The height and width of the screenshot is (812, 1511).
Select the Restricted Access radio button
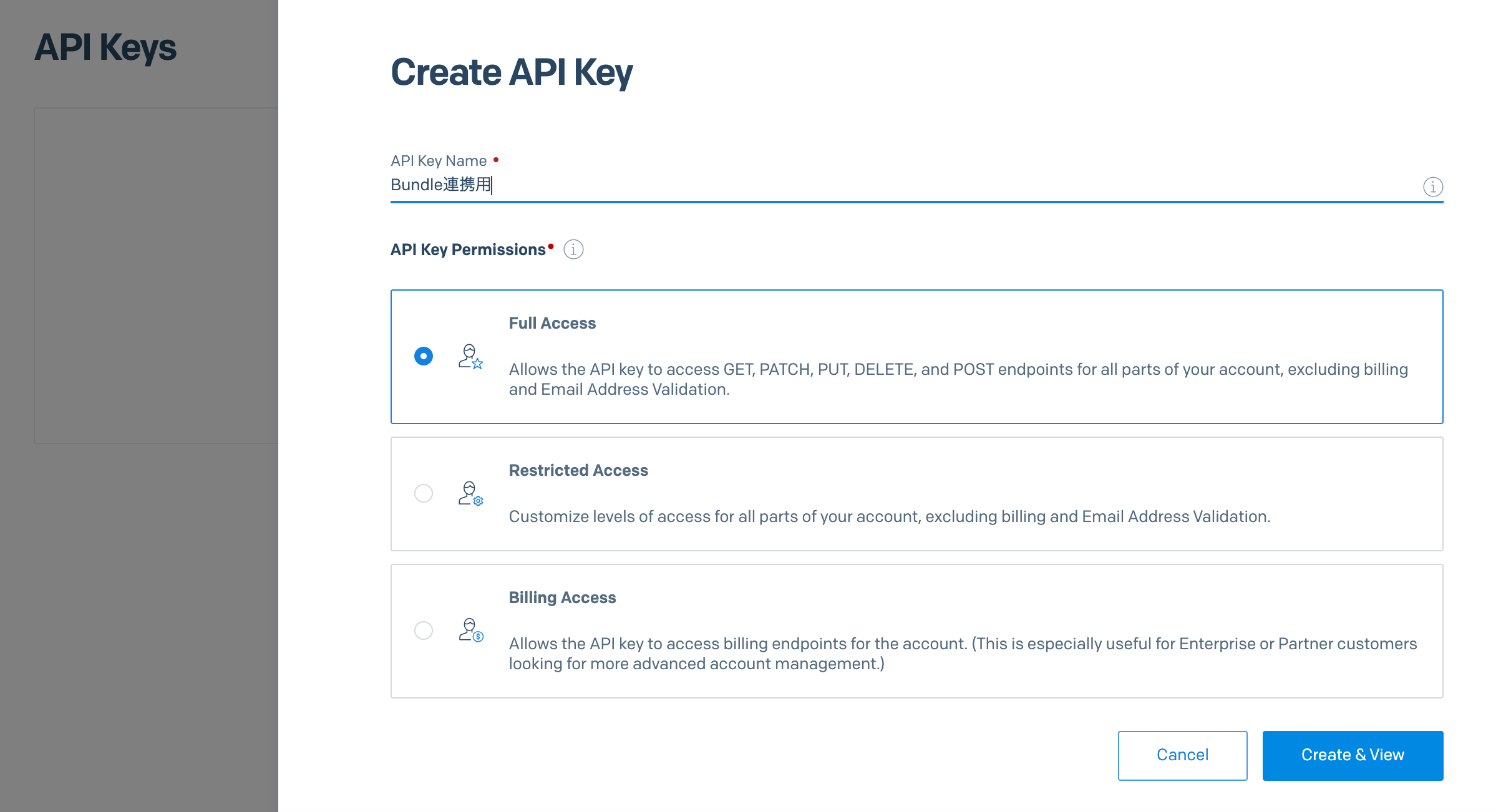tap(424, 493)
